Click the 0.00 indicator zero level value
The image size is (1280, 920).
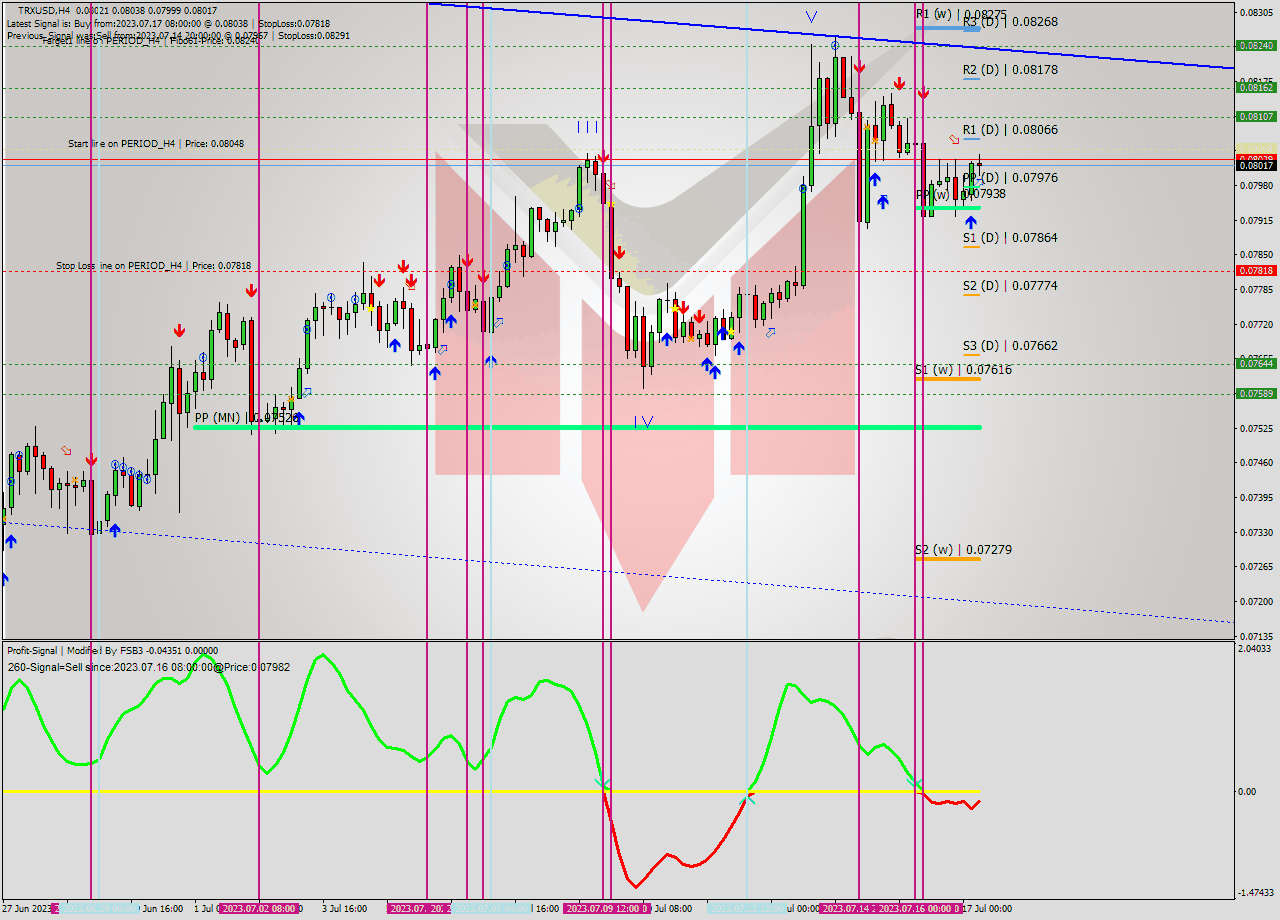[1247, 792]
